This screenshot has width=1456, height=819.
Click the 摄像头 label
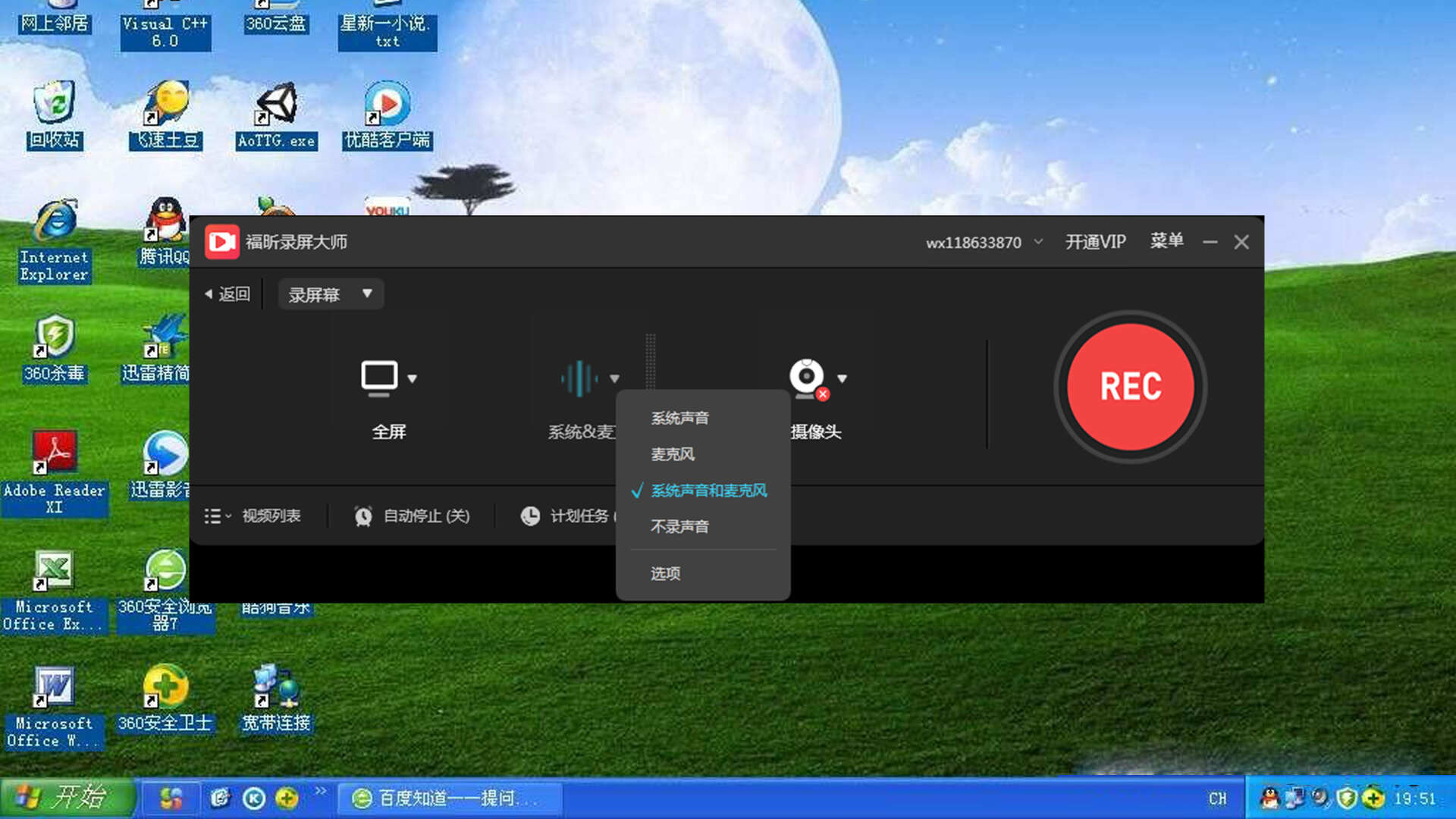click(x=816, y=431)
